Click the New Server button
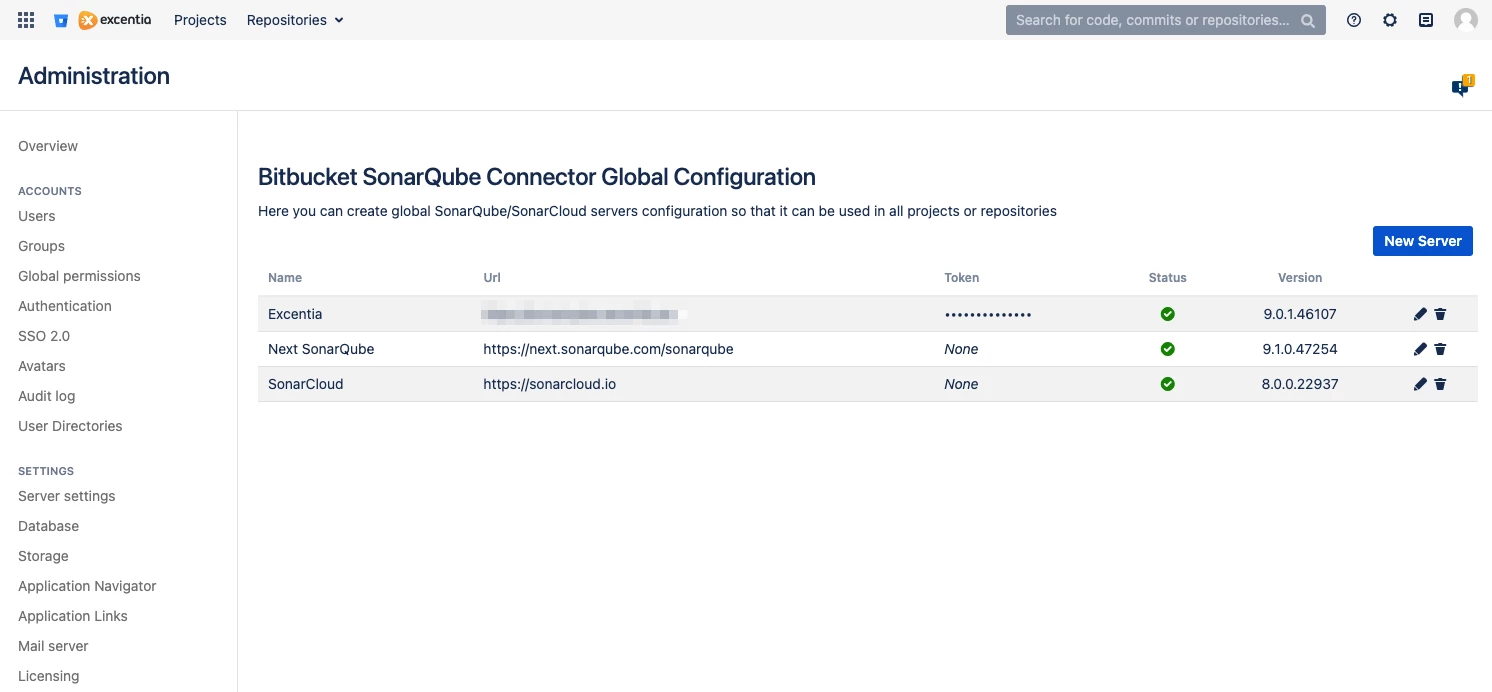Screen dimensions: 1492x692 pyautogui.click(x=1422, y=240)
